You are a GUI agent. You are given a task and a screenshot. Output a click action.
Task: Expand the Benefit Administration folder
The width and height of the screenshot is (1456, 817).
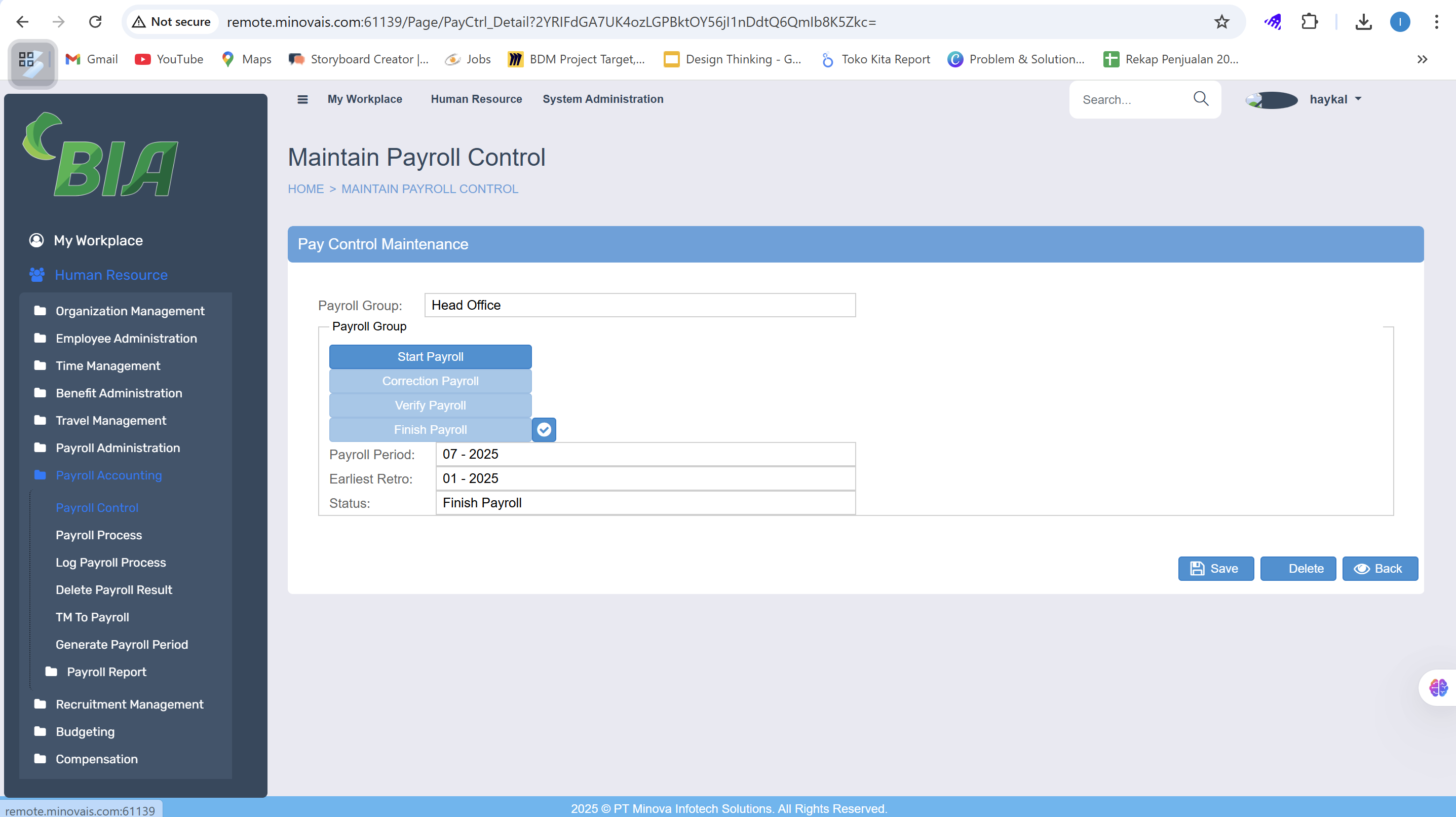pos(119,393)
